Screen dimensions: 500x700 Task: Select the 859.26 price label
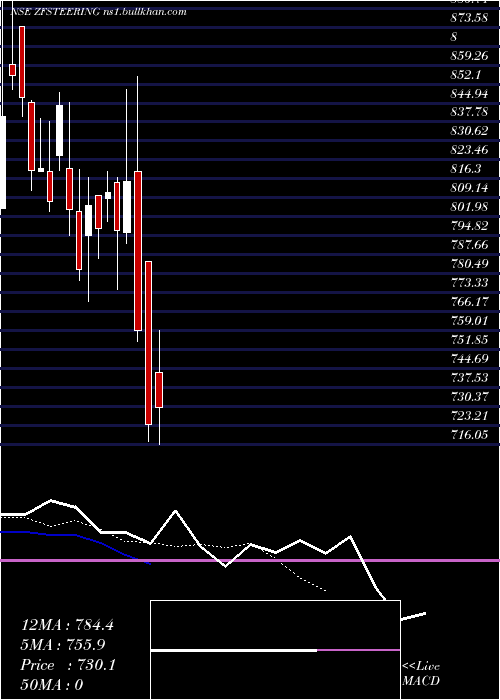coord(469,56)
